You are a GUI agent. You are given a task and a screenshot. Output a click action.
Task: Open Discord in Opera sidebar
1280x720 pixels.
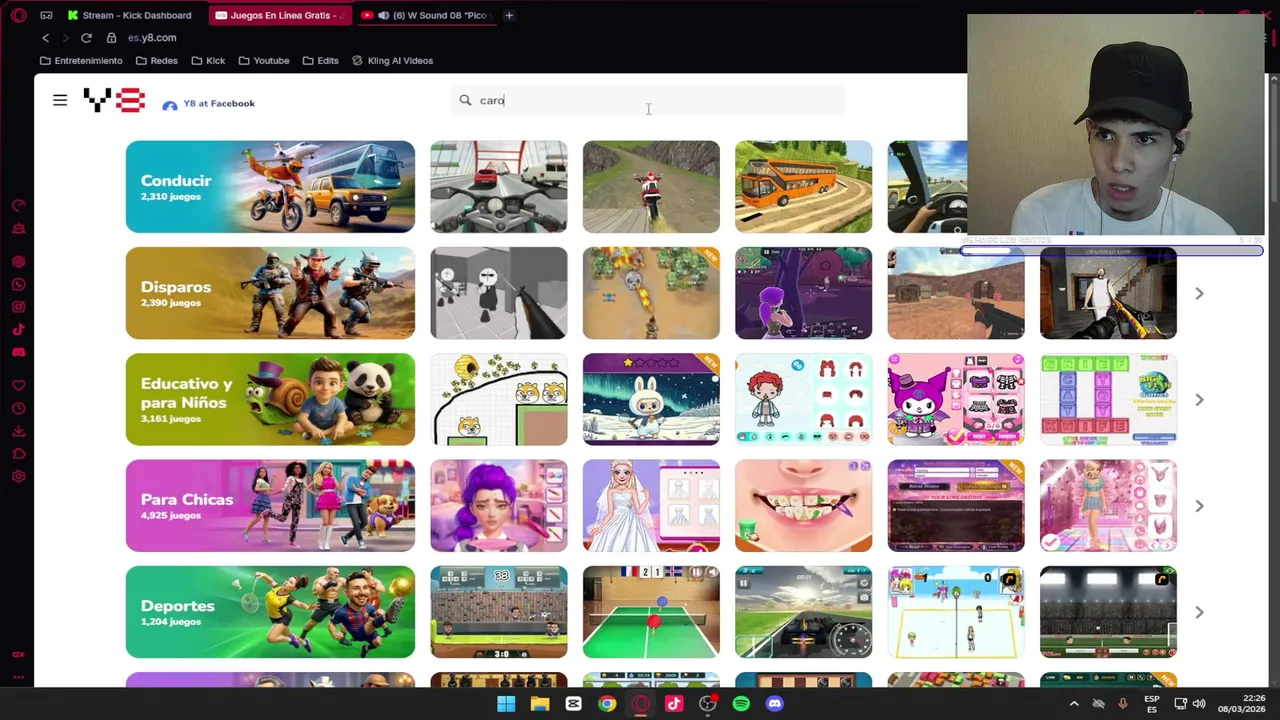pos(18,352)
